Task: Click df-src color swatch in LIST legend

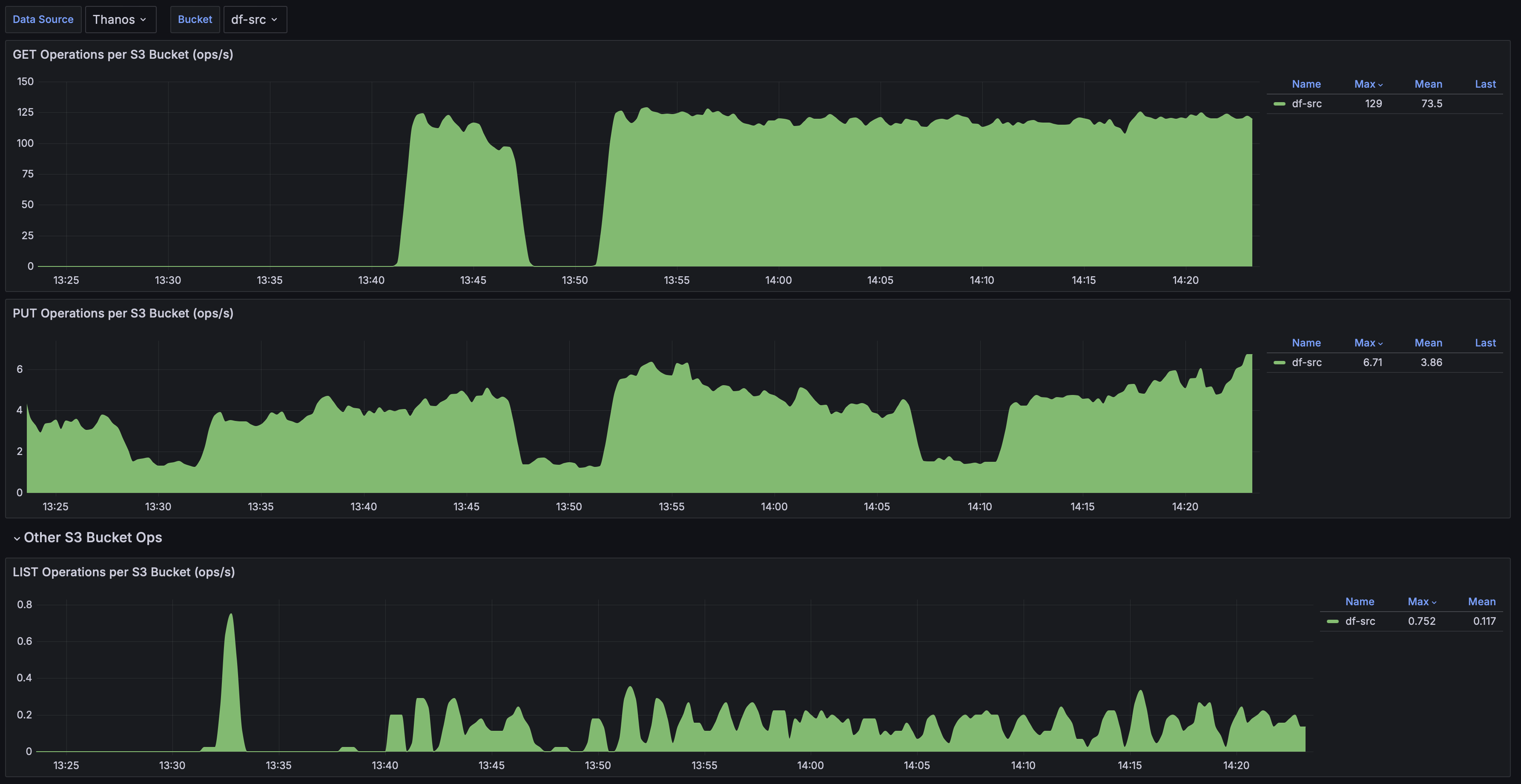Action: [x=1333, y=621]
